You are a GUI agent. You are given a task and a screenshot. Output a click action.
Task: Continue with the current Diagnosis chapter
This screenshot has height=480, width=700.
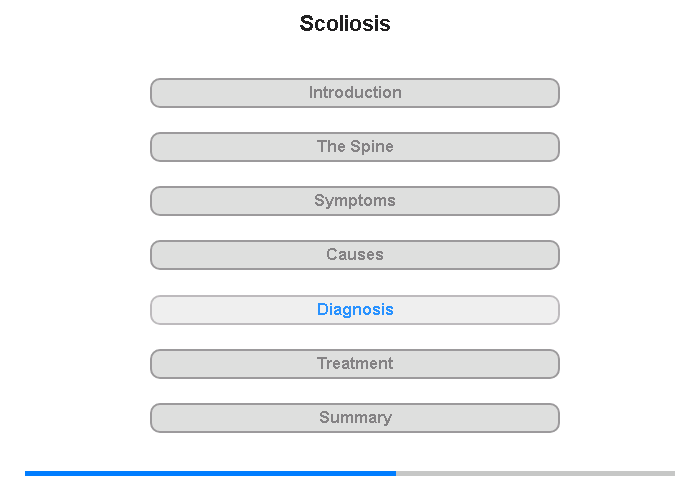(355, 310)
